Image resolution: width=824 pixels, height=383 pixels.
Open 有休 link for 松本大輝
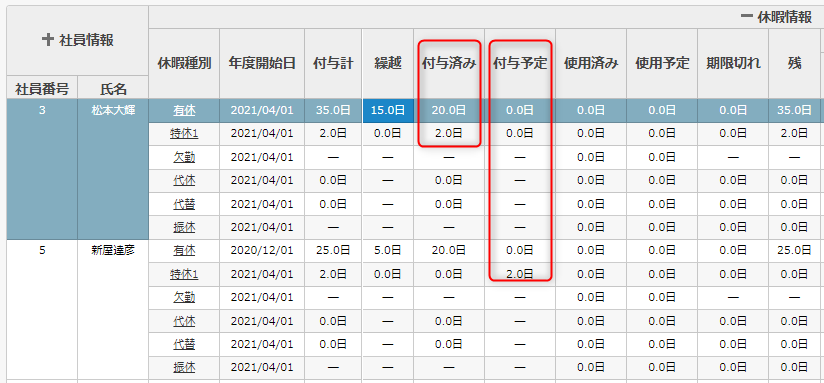[184, 111]
